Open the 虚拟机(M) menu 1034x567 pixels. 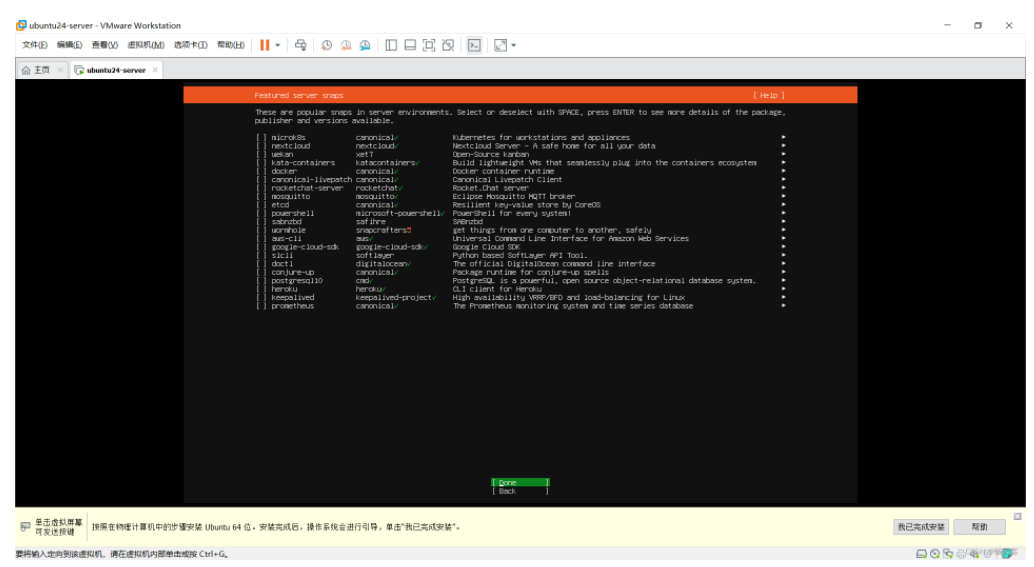click(146, 45)
